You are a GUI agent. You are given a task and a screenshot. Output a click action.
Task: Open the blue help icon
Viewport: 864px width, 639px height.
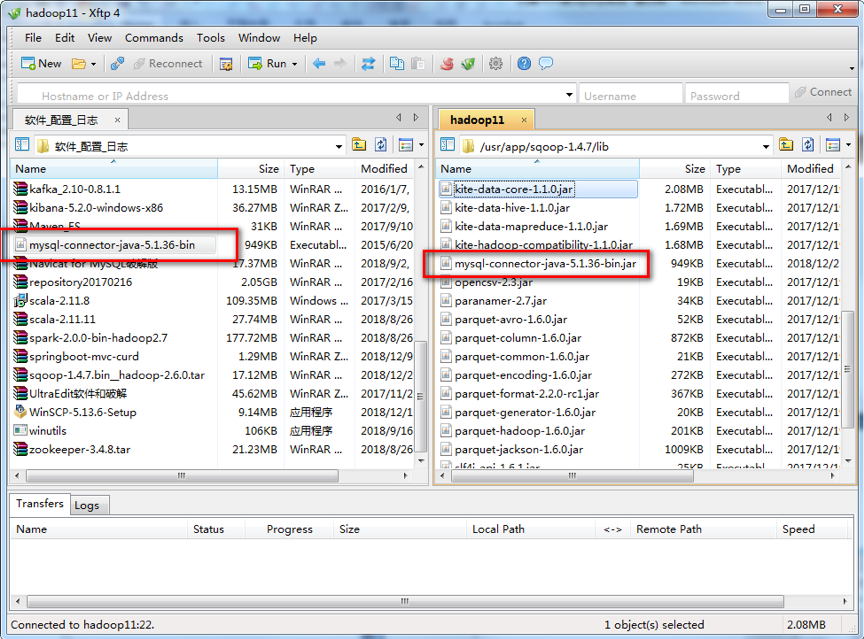[x=524, y=63]
